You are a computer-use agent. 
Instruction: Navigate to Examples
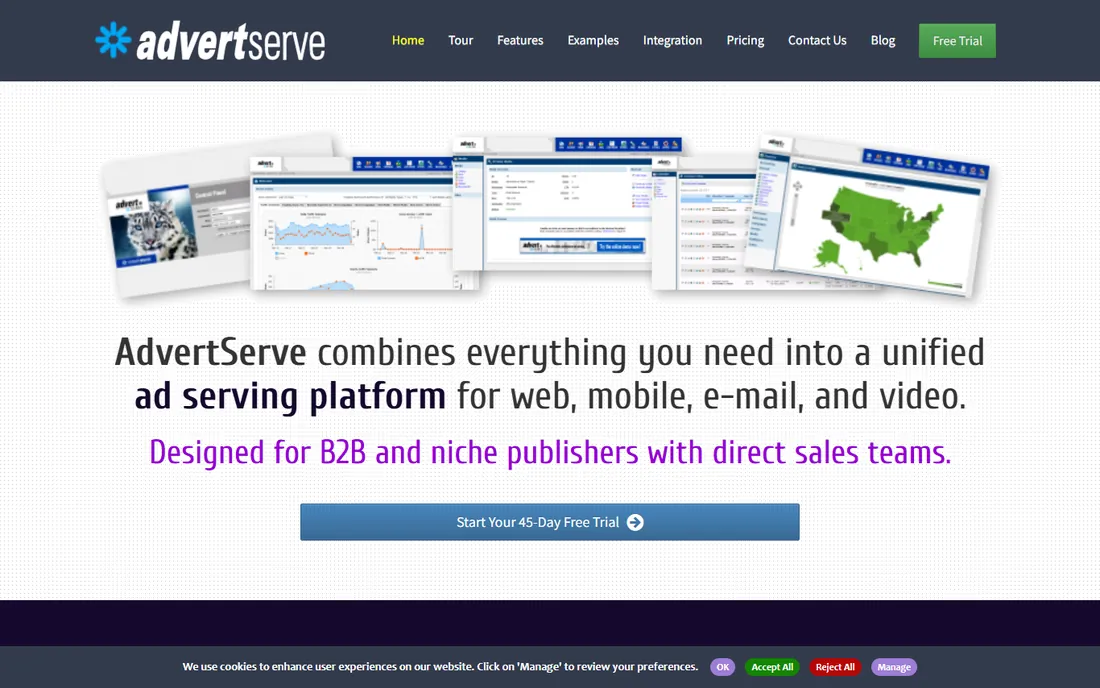tap(593, 41)
